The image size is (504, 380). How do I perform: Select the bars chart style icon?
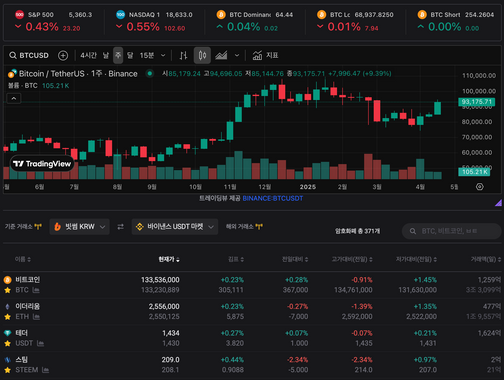pyautogui.click(x=183, y=55)
